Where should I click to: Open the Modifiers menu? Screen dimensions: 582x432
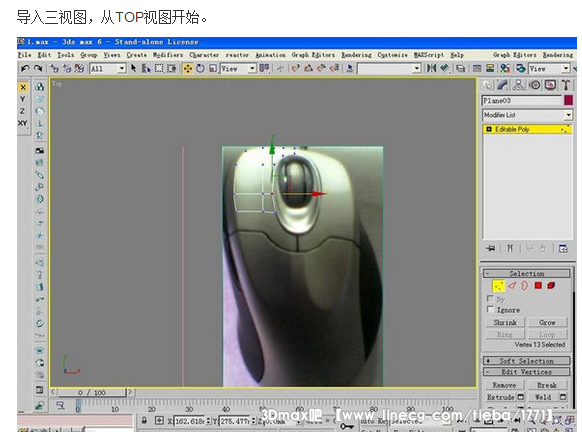(x=168, y=55)
